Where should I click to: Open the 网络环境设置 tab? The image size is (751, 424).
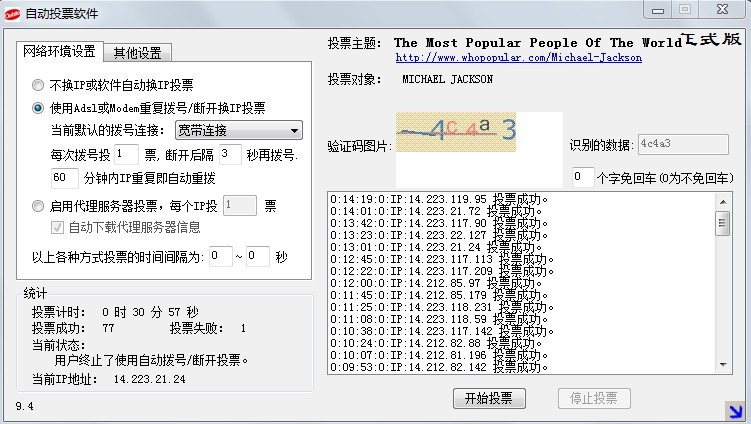coord(59,52)
